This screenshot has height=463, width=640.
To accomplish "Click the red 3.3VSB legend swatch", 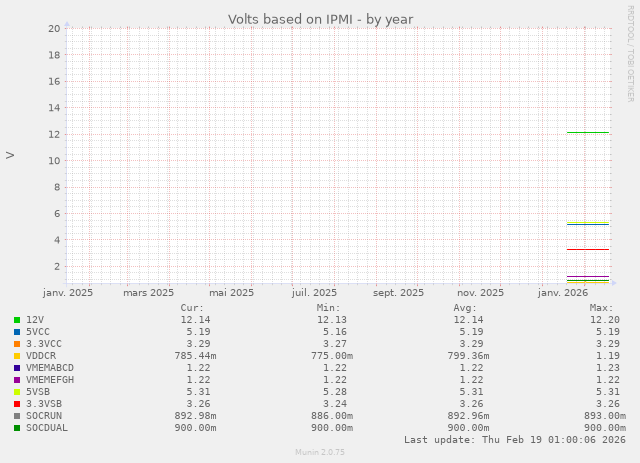I will coord(17,404).
